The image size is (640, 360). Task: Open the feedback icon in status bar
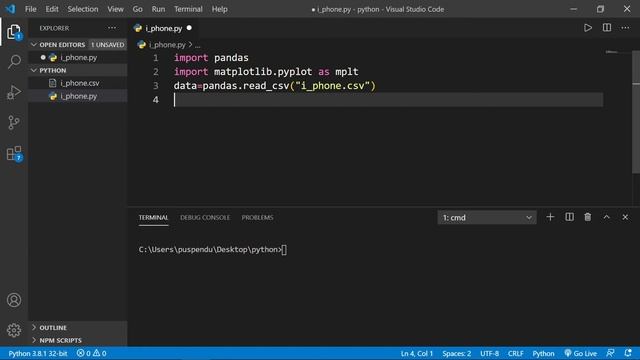[611, 353]
